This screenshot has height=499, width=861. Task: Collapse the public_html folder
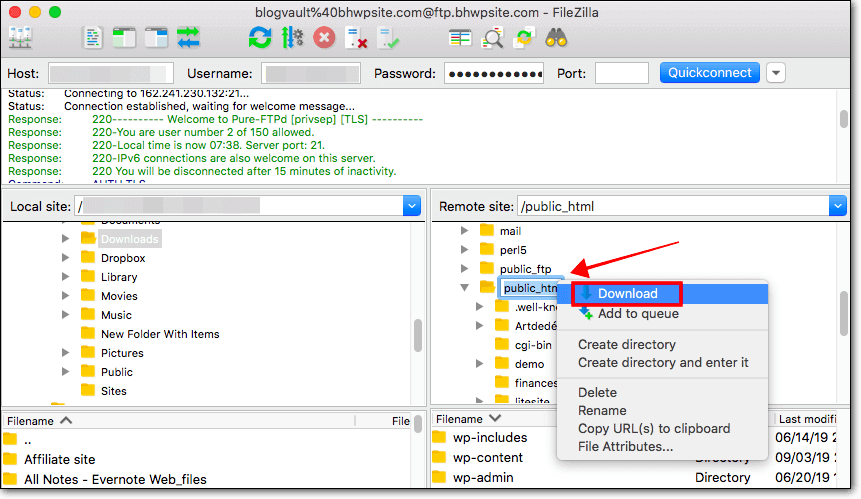(465, 288)
